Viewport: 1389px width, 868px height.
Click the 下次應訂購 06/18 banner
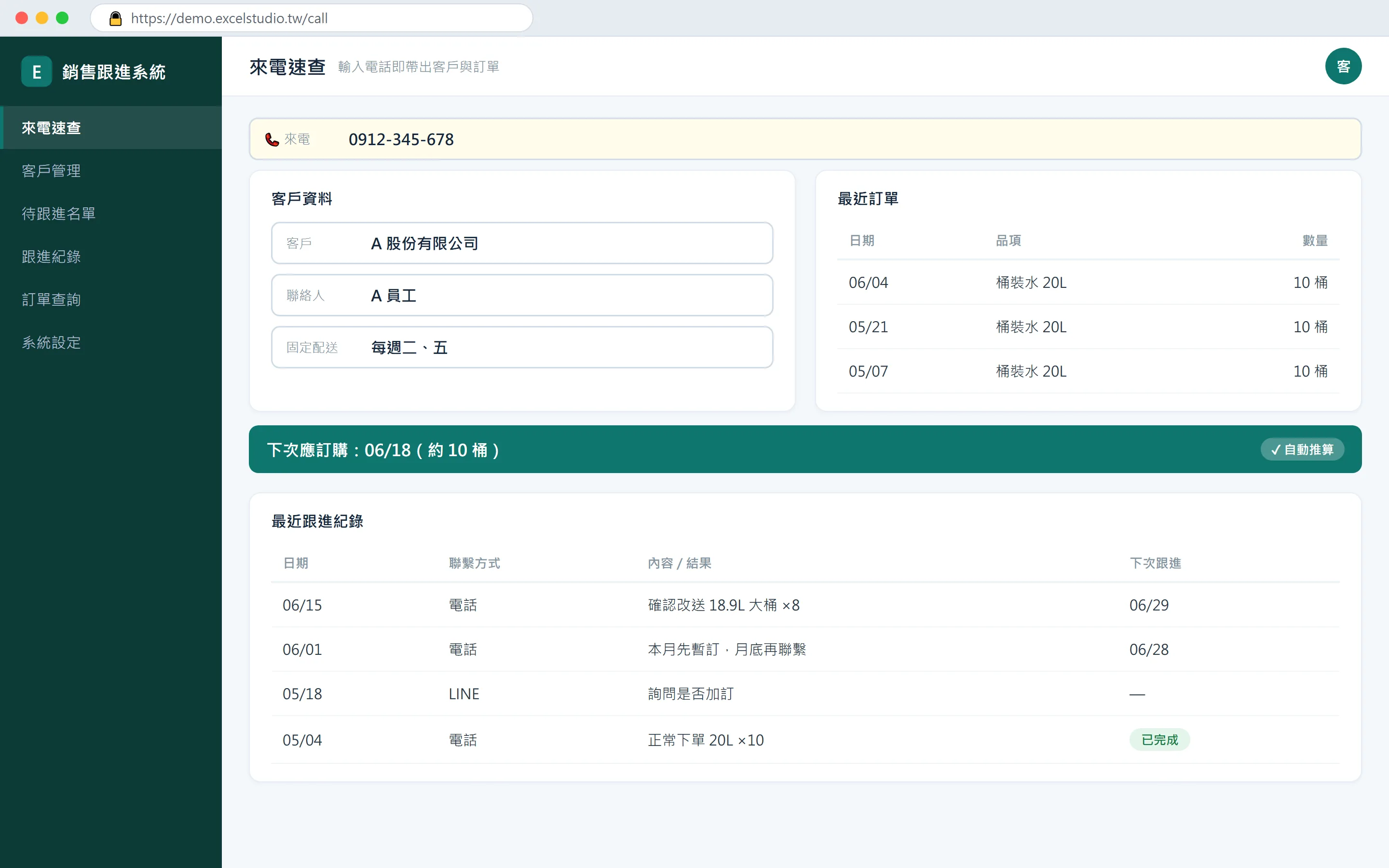(804, 449)
